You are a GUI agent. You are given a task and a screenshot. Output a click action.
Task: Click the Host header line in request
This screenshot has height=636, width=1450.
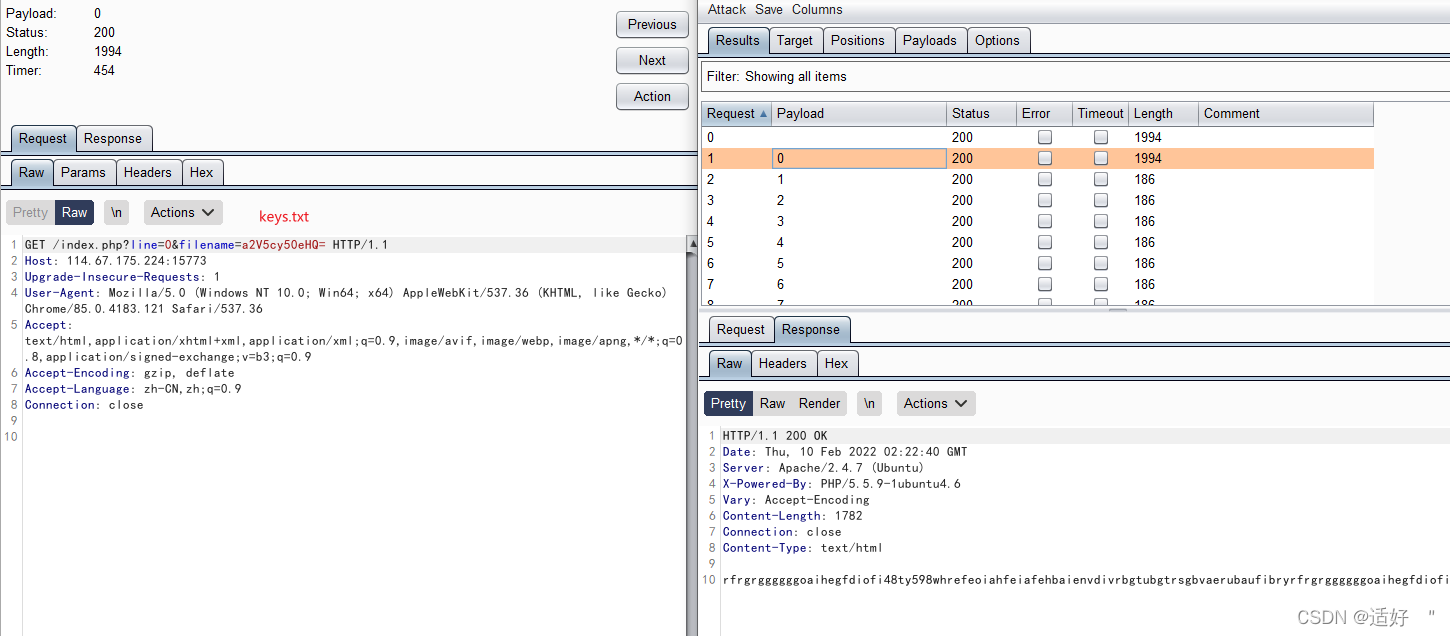[x=115, y=261]
